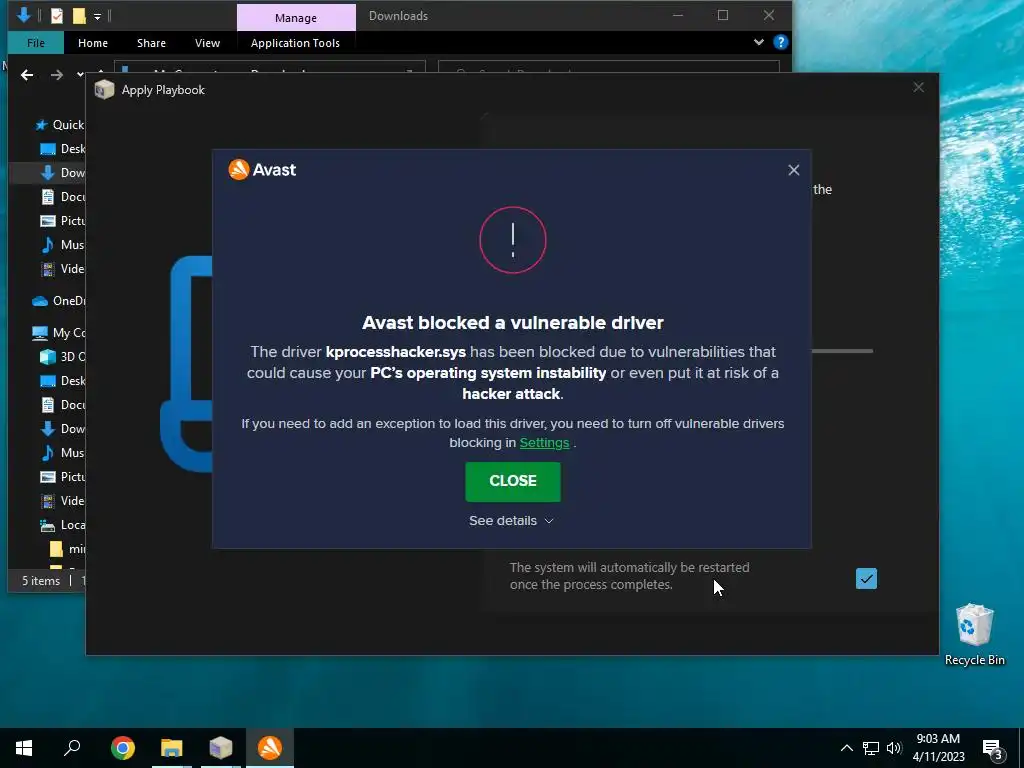Open Documents under Quick access

[62, 197]
